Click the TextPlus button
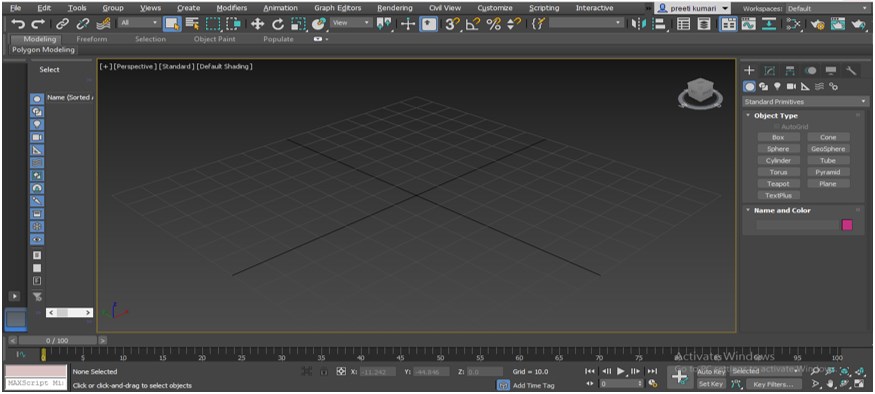875x394 pixels. 778,196
